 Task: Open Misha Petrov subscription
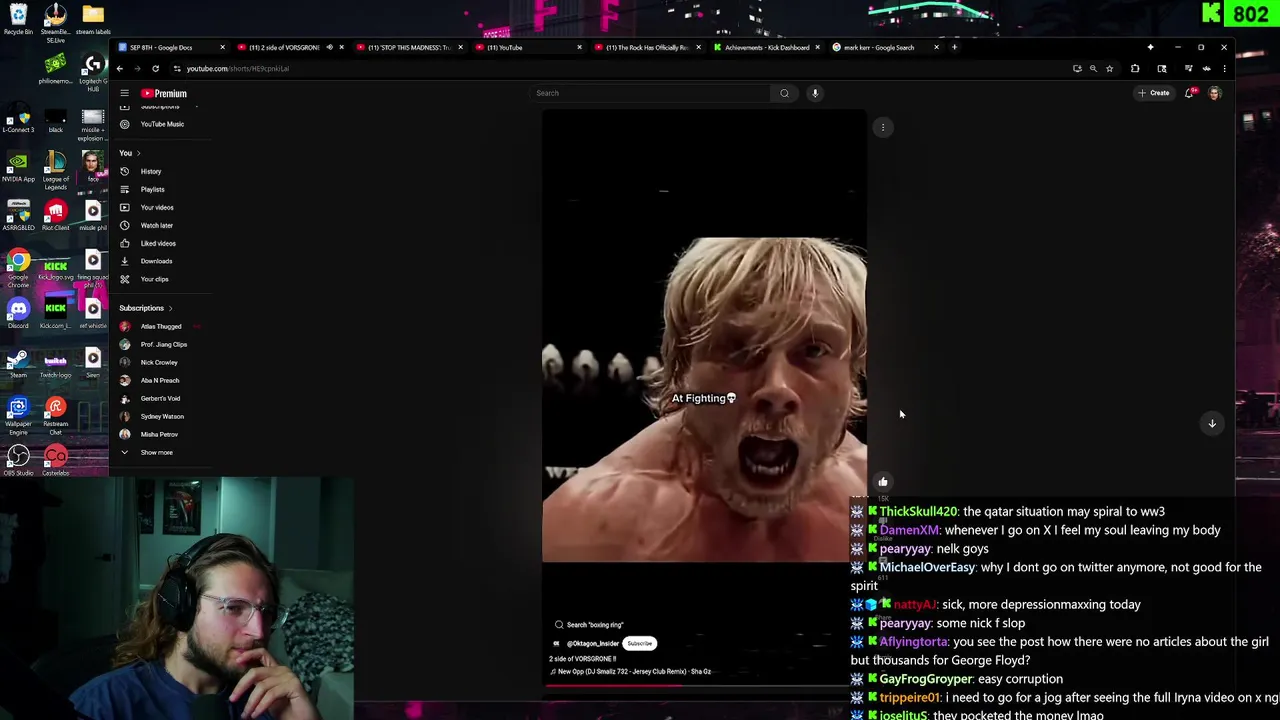[x=158, y=434]
